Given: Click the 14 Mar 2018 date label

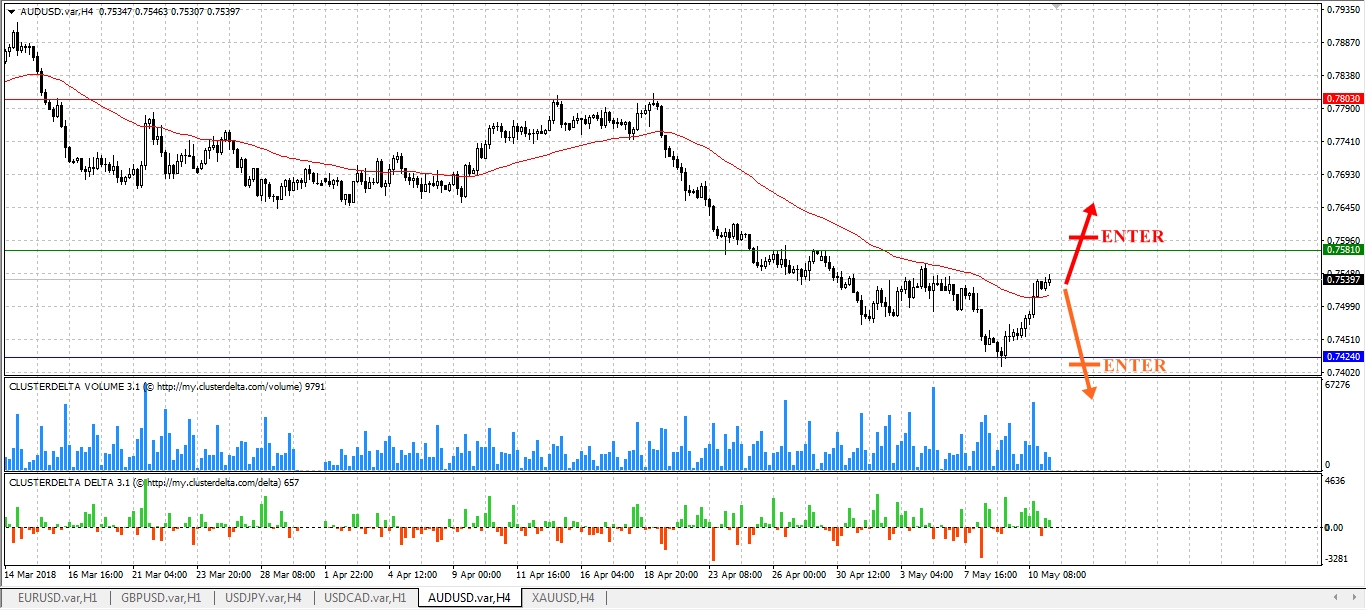Looking at the screenshot, I should click(30, 575).
